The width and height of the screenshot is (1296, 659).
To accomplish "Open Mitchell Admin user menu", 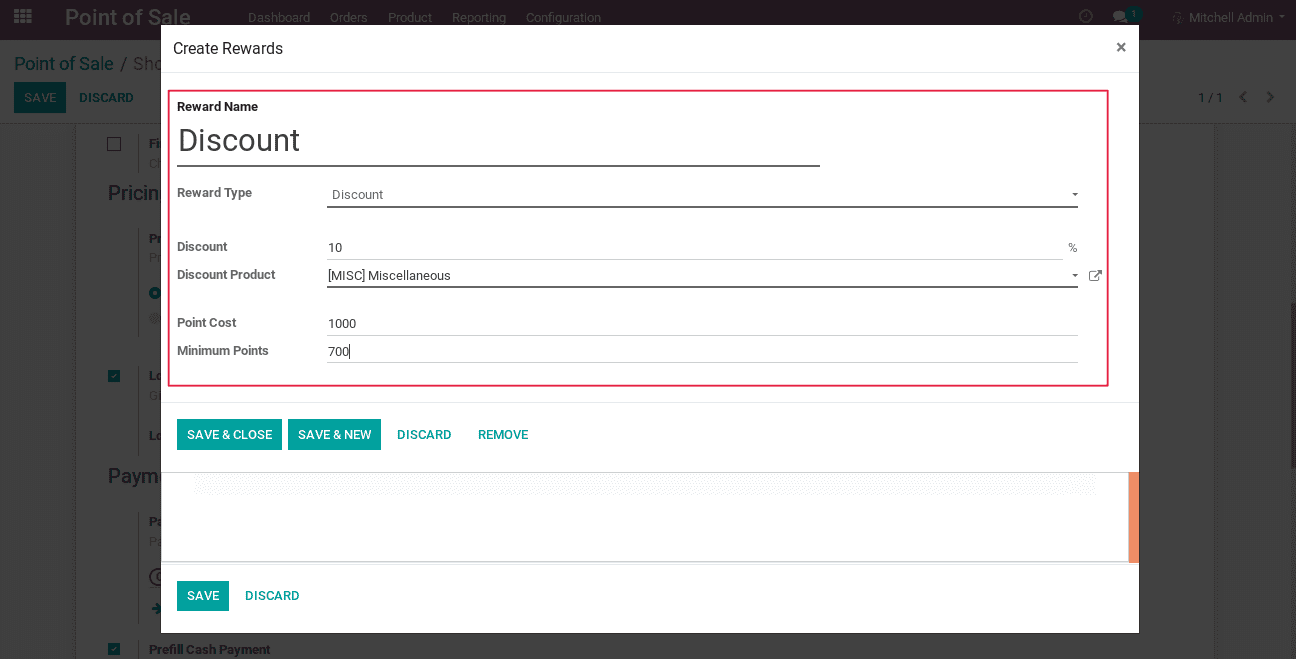I will (1229, 18).
